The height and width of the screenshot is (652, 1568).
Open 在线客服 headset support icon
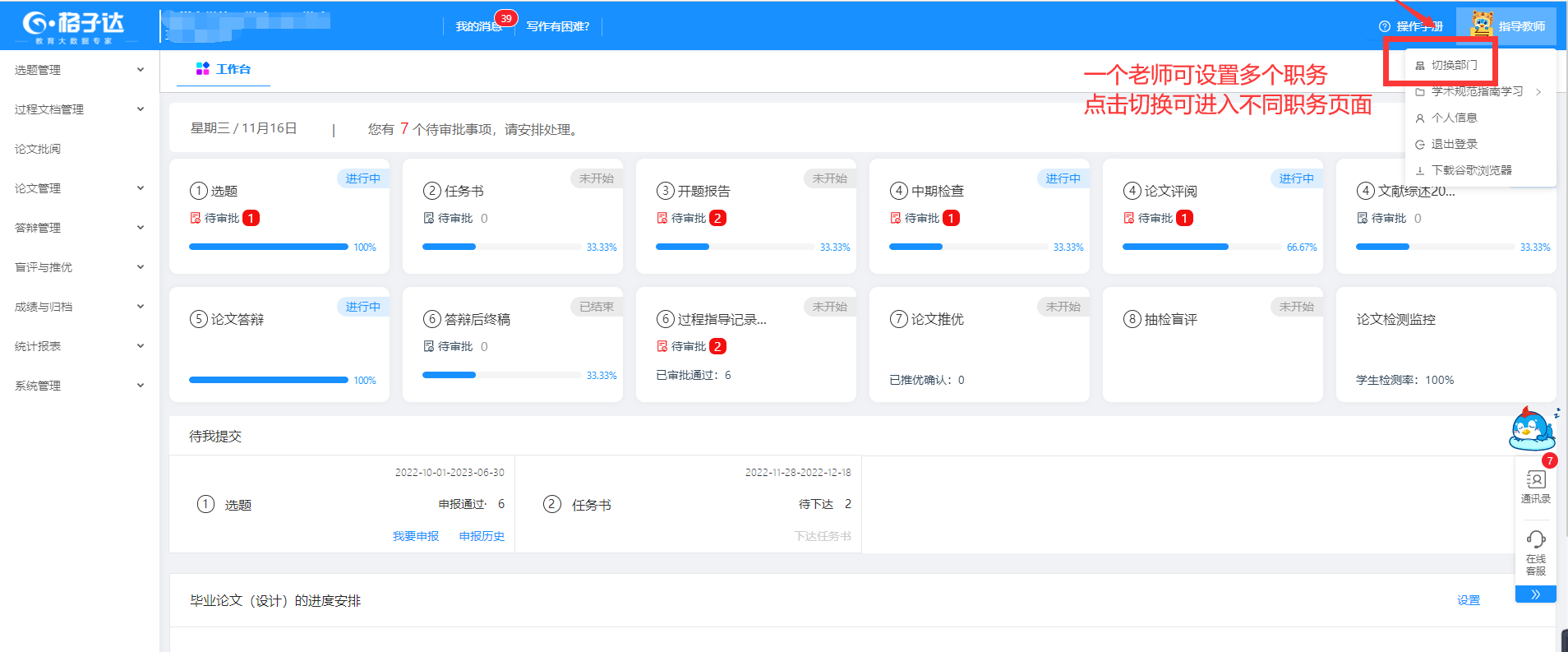point(1535,552)
